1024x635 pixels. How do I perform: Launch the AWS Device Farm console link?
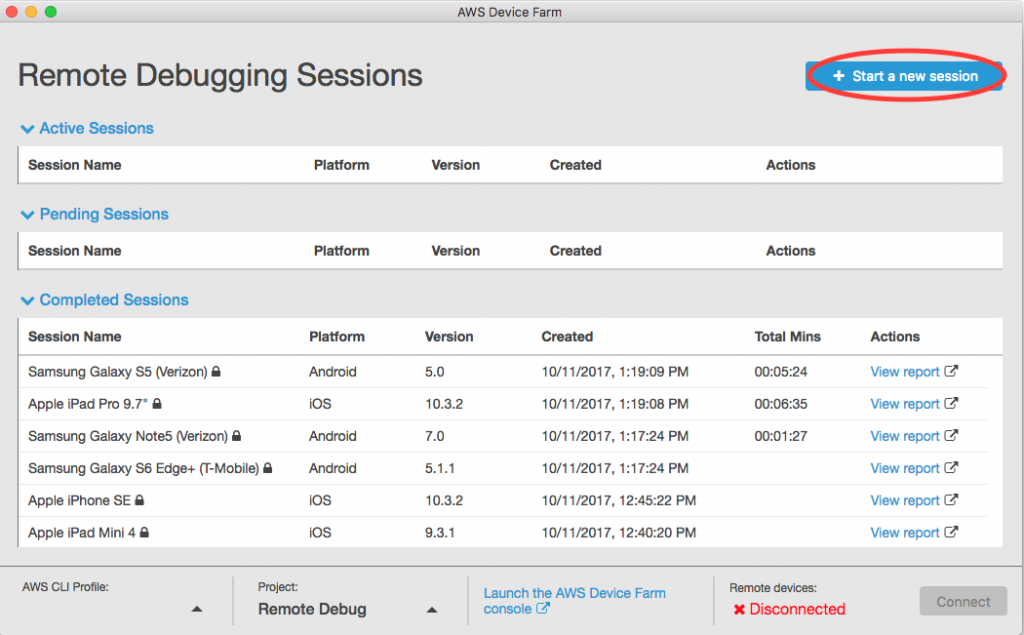pos(574,600)
